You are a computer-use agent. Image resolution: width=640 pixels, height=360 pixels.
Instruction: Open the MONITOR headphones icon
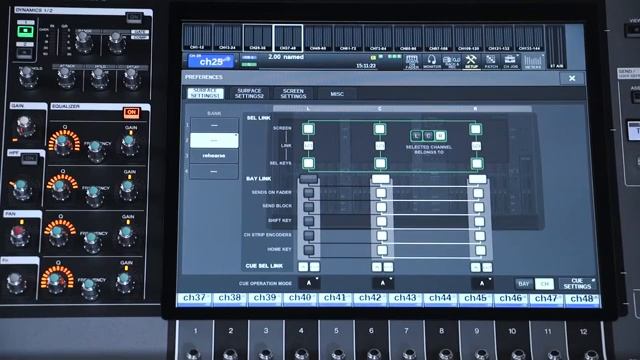(432, 62)
